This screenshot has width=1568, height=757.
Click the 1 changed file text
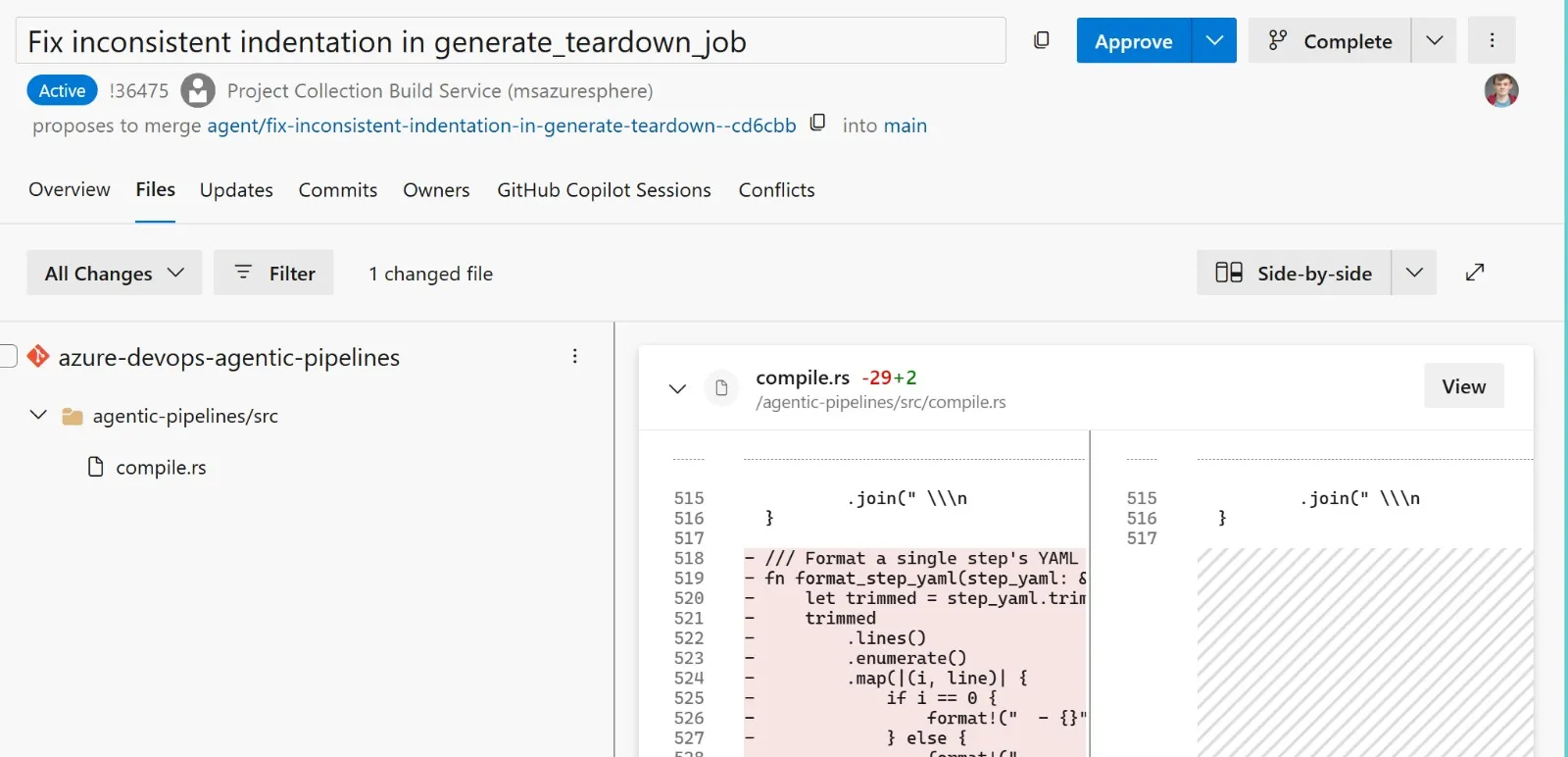tap(430, 274)
